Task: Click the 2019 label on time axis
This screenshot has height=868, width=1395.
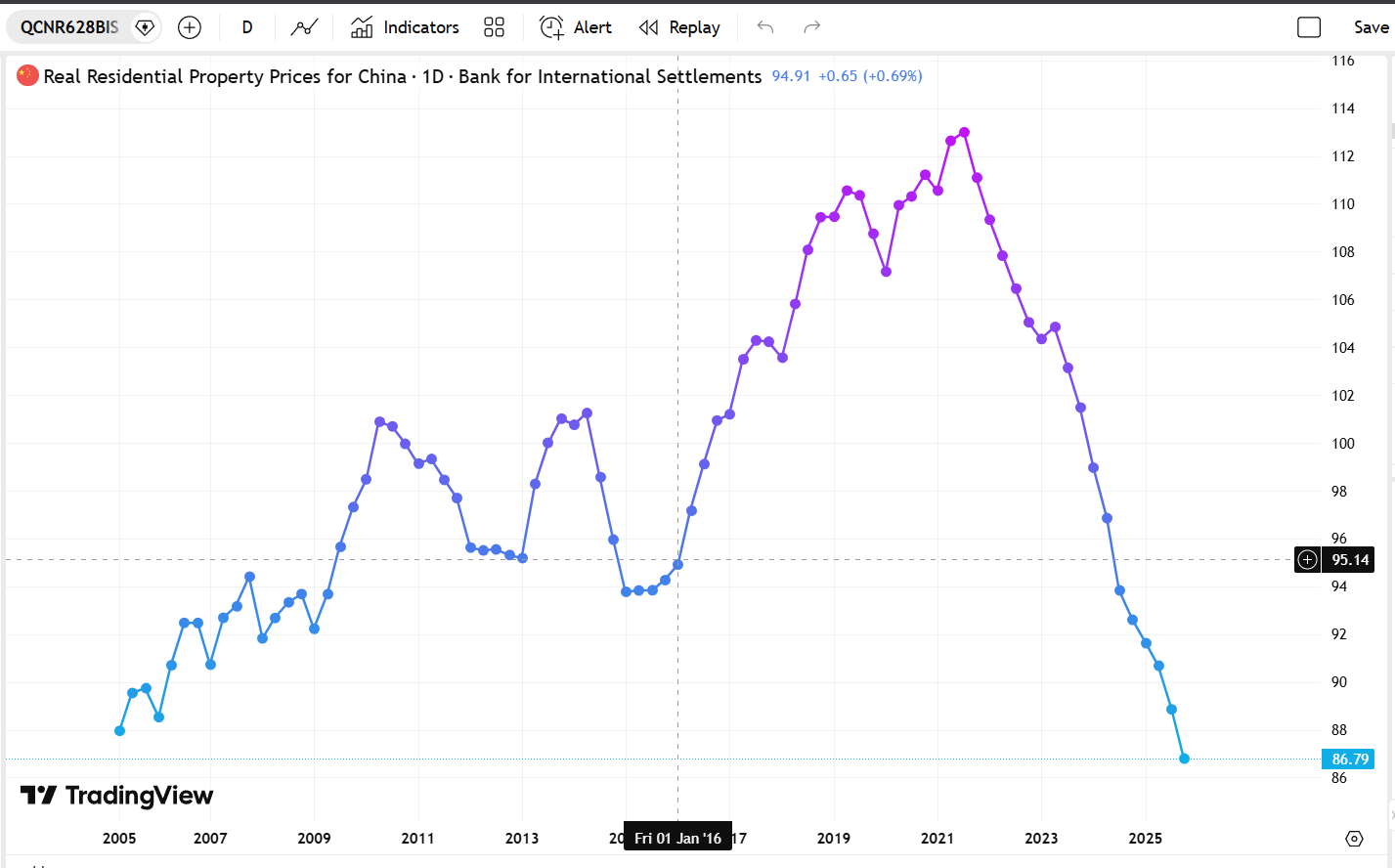Action: (x=834, y=839)
